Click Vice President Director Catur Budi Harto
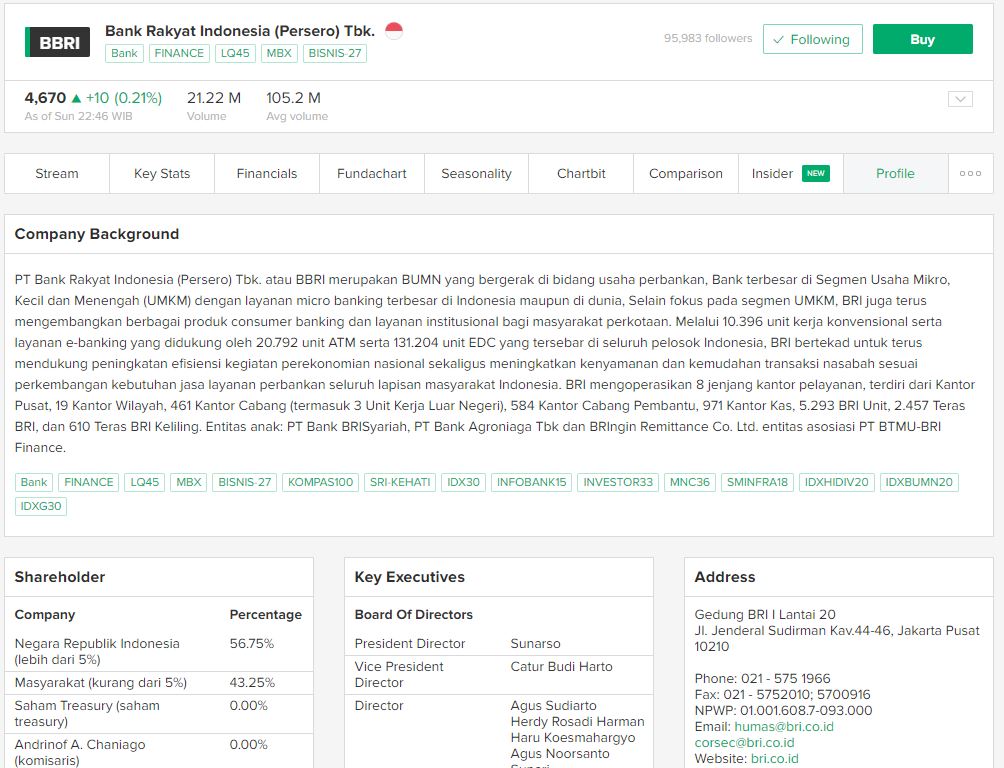 (562, 667)
